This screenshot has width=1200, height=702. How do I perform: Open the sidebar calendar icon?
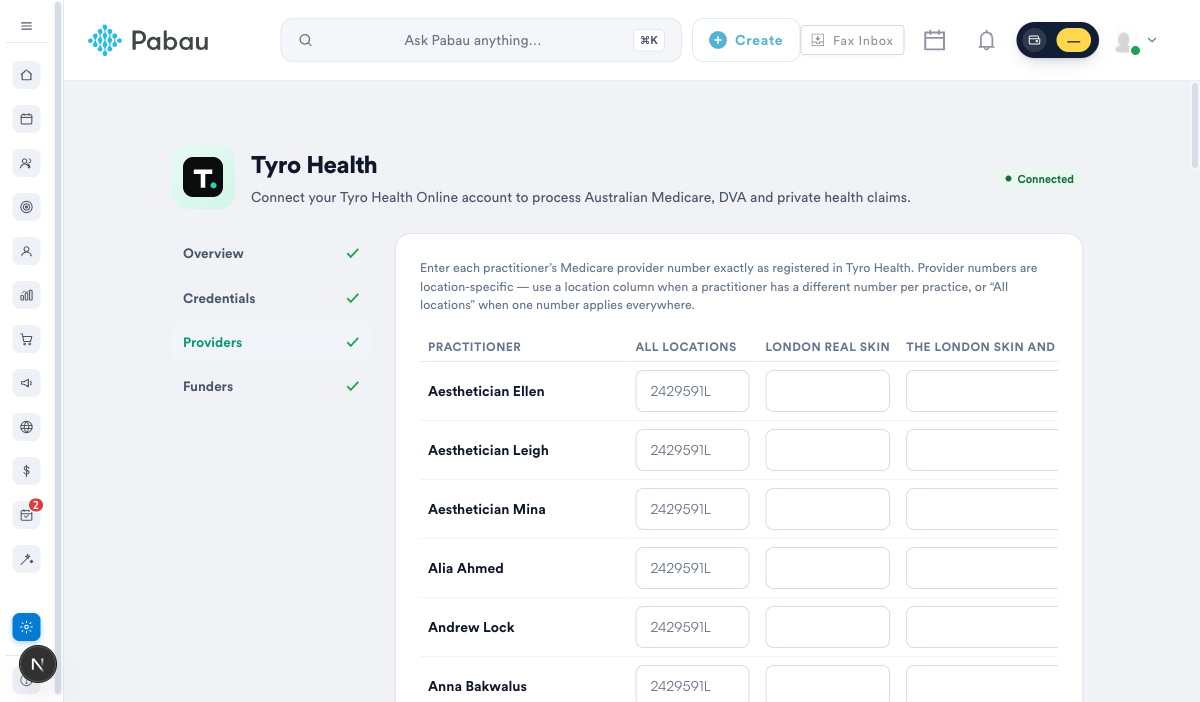27,119
